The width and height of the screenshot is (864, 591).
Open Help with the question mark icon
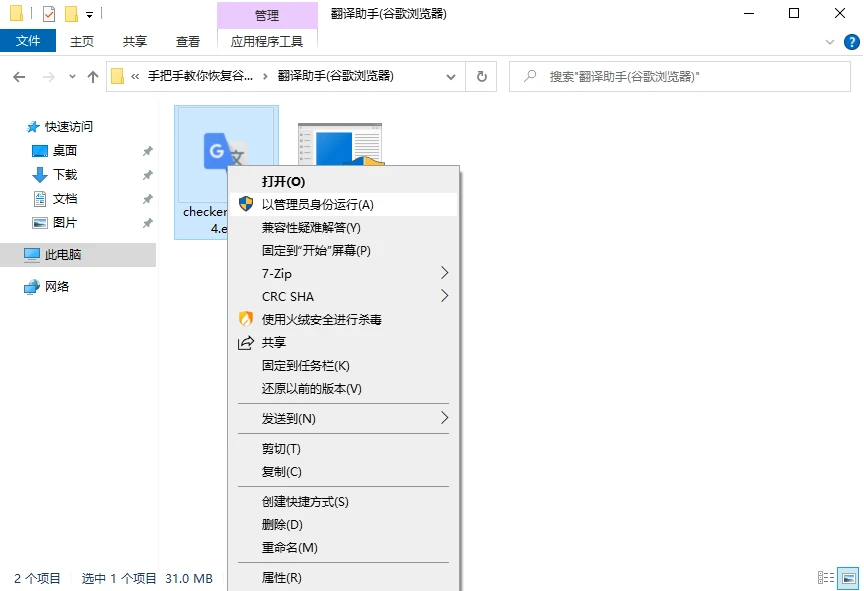point(851,42)
